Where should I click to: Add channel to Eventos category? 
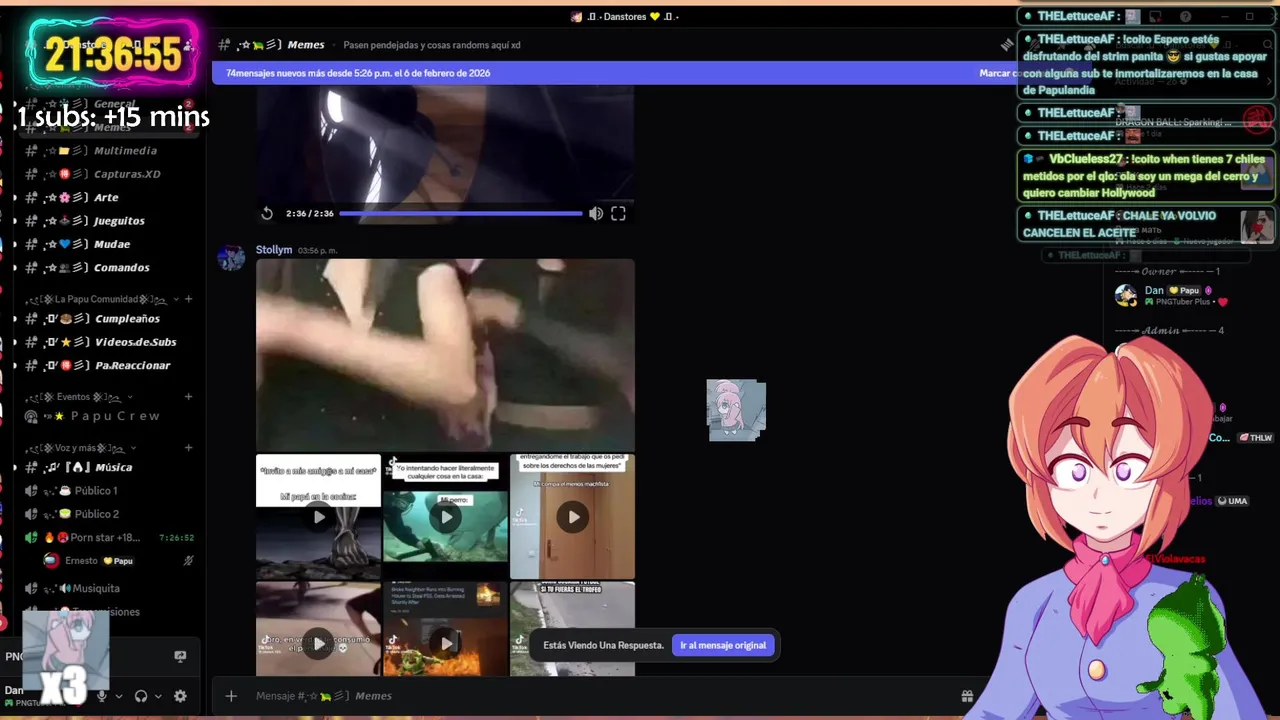click(188, 397)
